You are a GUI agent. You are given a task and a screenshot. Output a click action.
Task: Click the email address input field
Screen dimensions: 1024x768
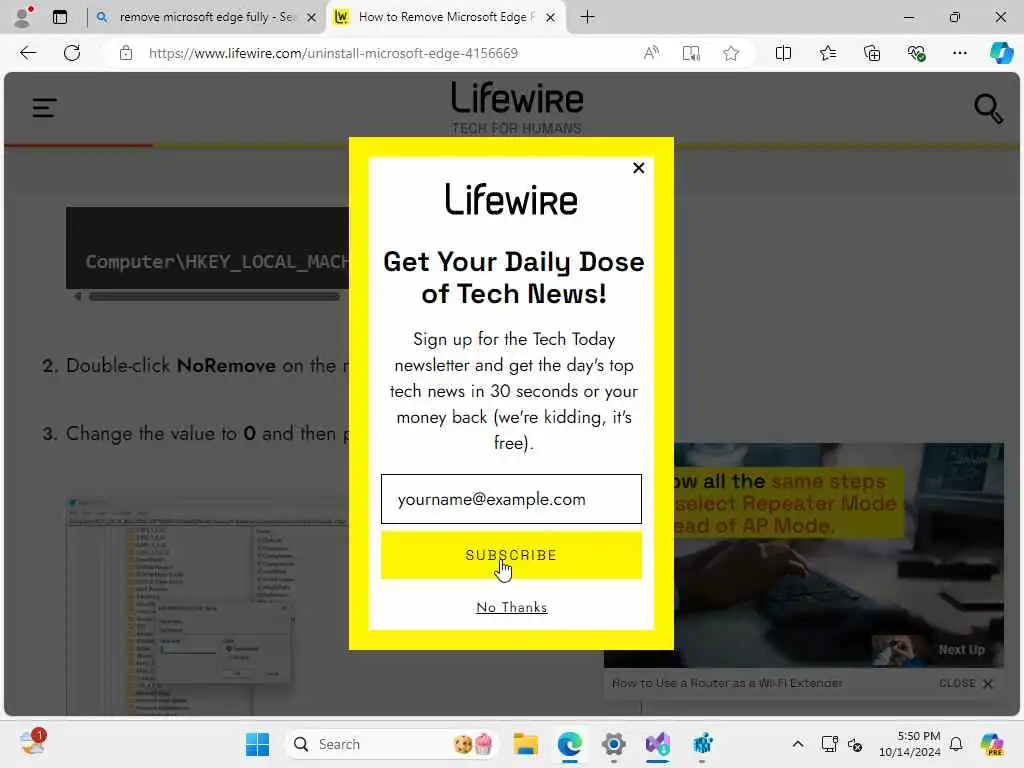(511, 499)
